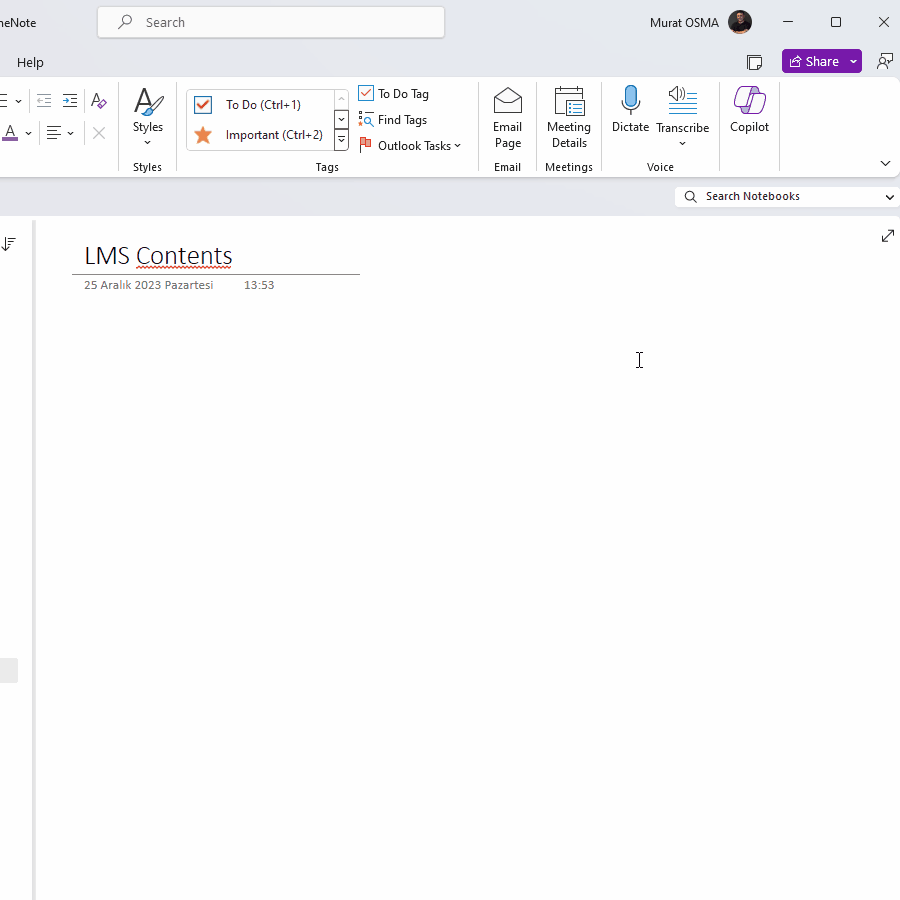Open Outlook Tasks dropdown

pyautogui.click(x=410, y=146)
